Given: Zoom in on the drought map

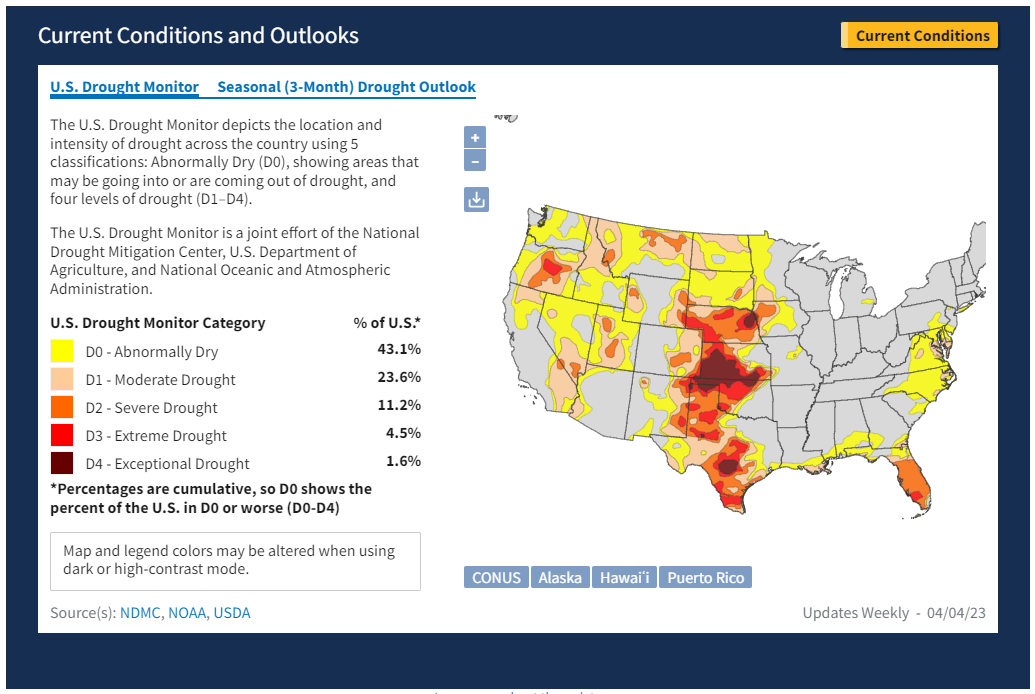Looking at the screenshot, I should tap(476, 138).
